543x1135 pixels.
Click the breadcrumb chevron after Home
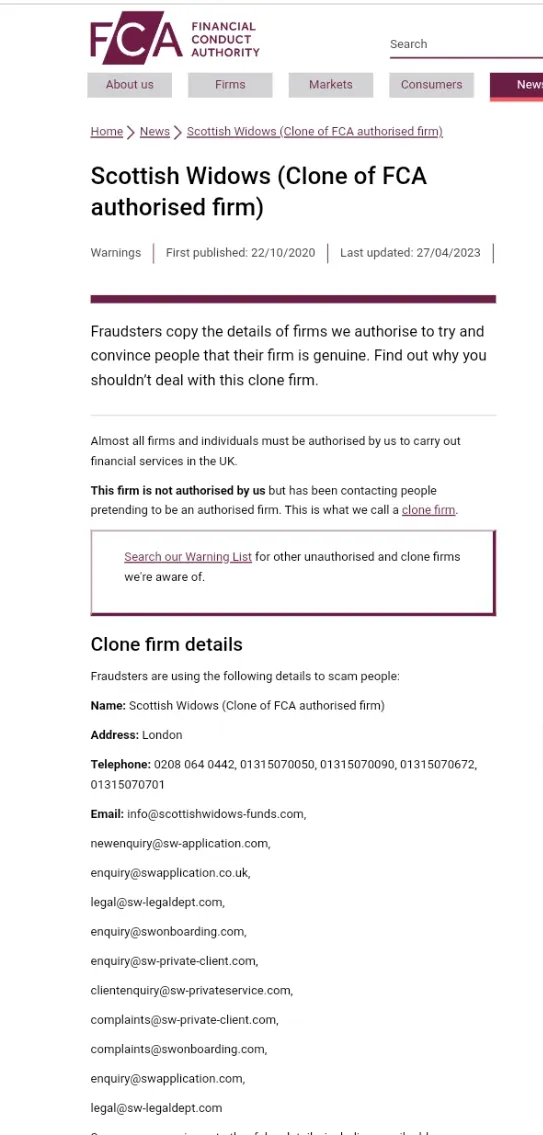click(x=131, y=132)
